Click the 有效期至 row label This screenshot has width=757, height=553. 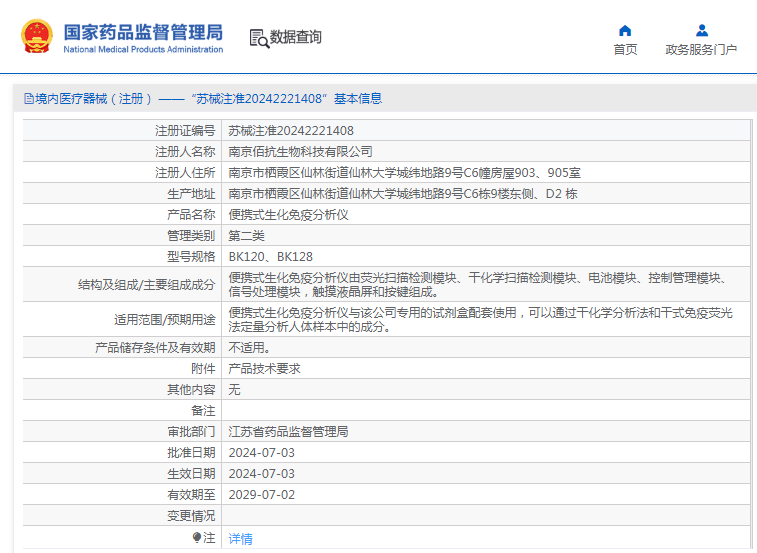(x=191, y=495)
